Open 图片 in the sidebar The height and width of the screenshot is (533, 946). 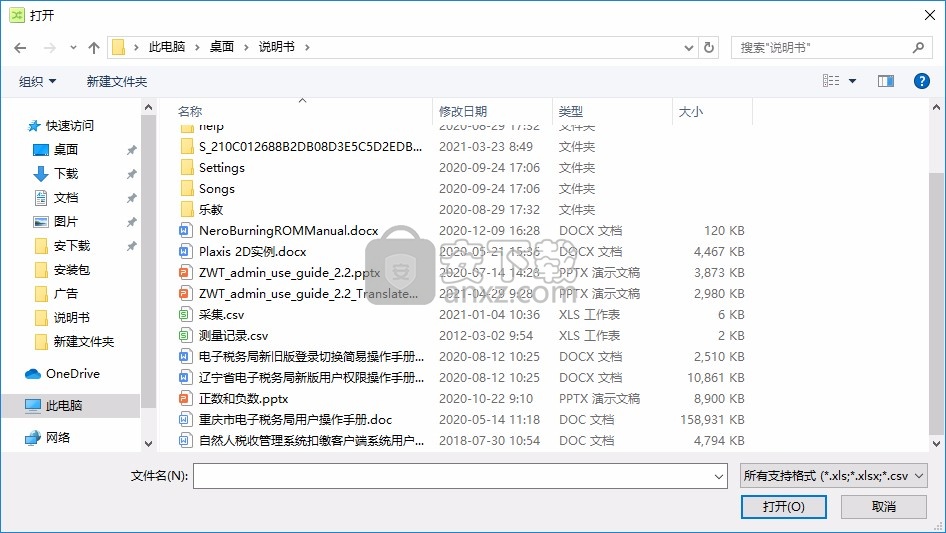point(66,222)
